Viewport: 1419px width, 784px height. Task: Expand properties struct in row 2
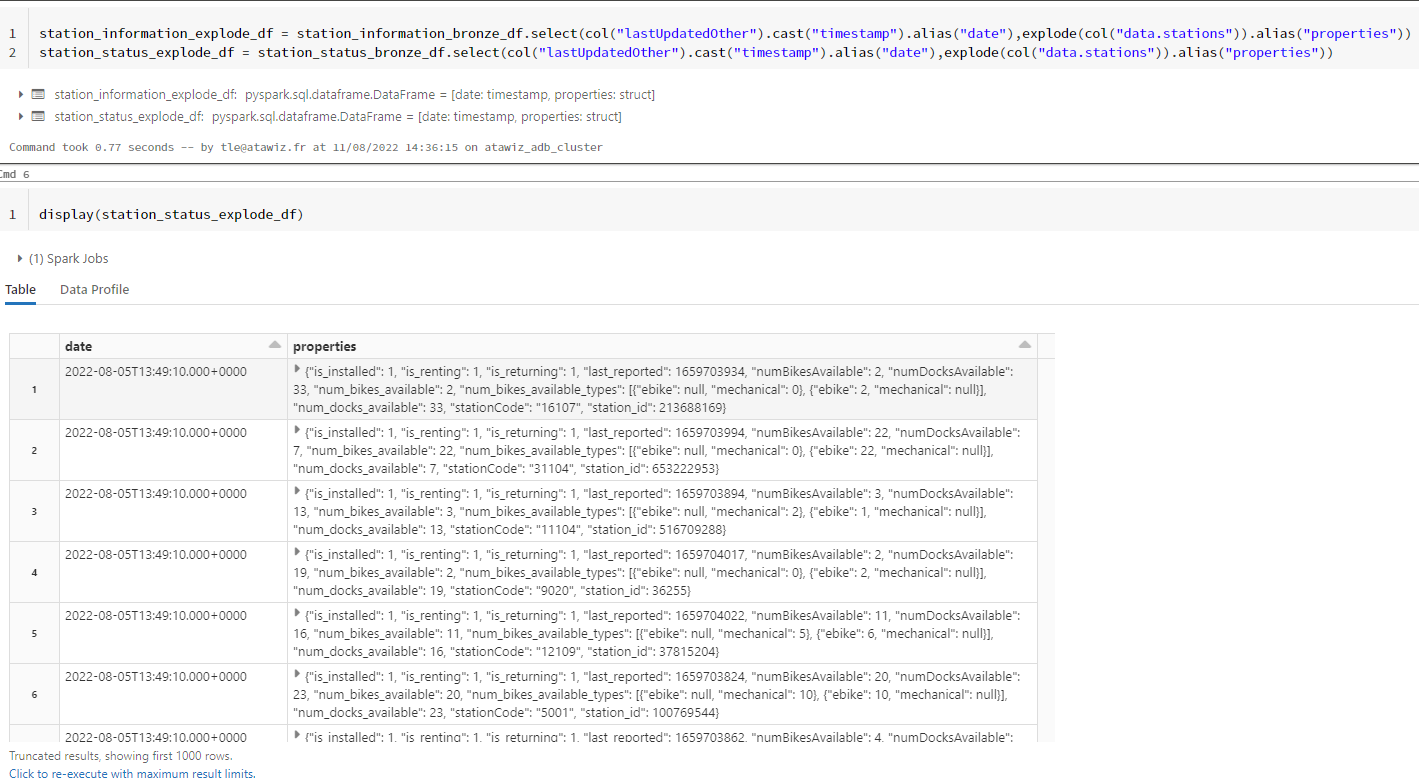pos(297,431)
